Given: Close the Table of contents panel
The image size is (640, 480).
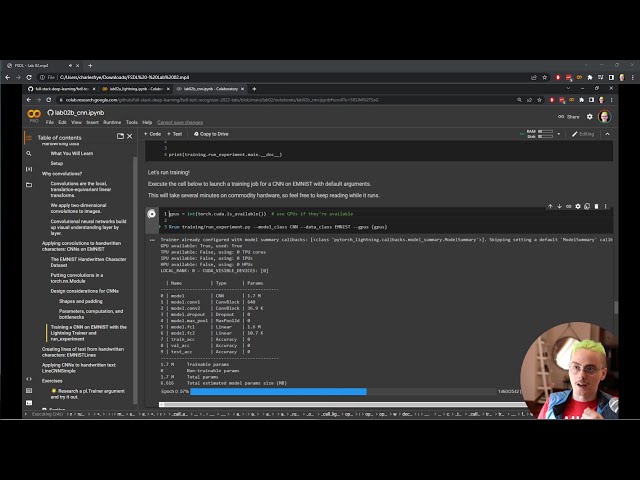Looking at the screenshot, I should (130, 136).
